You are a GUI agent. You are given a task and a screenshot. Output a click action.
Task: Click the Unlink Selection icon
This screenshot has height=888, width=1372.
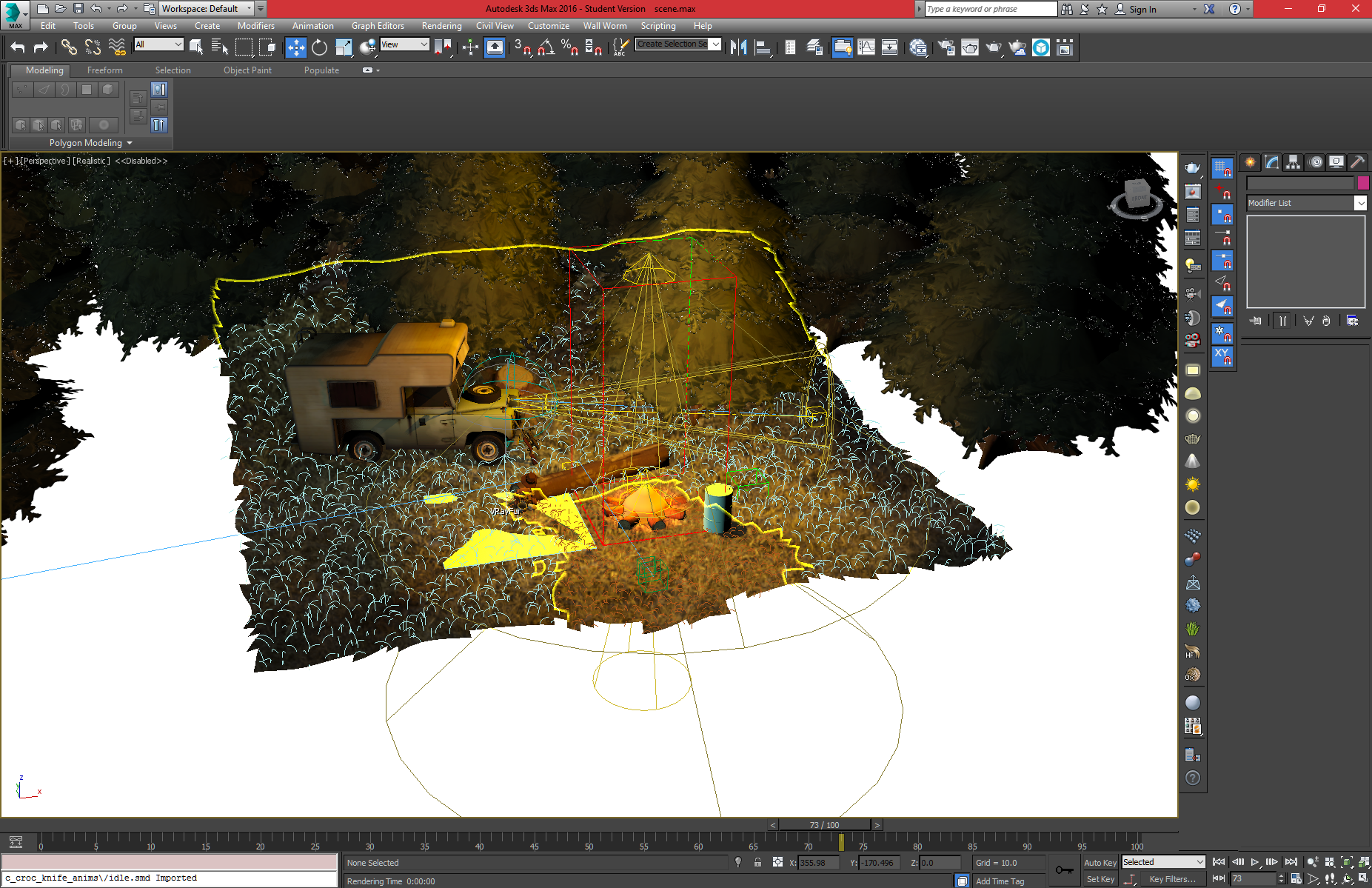click(x=93, y=48)
